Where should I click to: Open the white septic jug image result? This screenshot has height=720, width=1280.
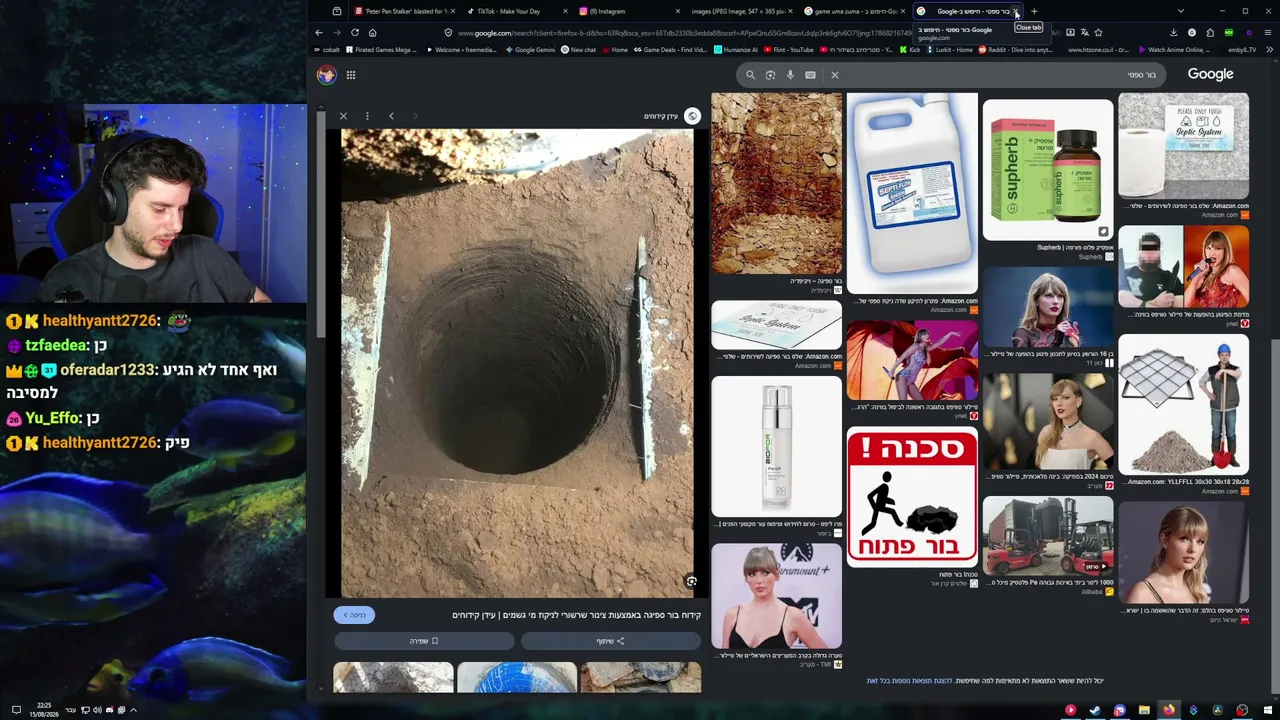tap(912, 194)
